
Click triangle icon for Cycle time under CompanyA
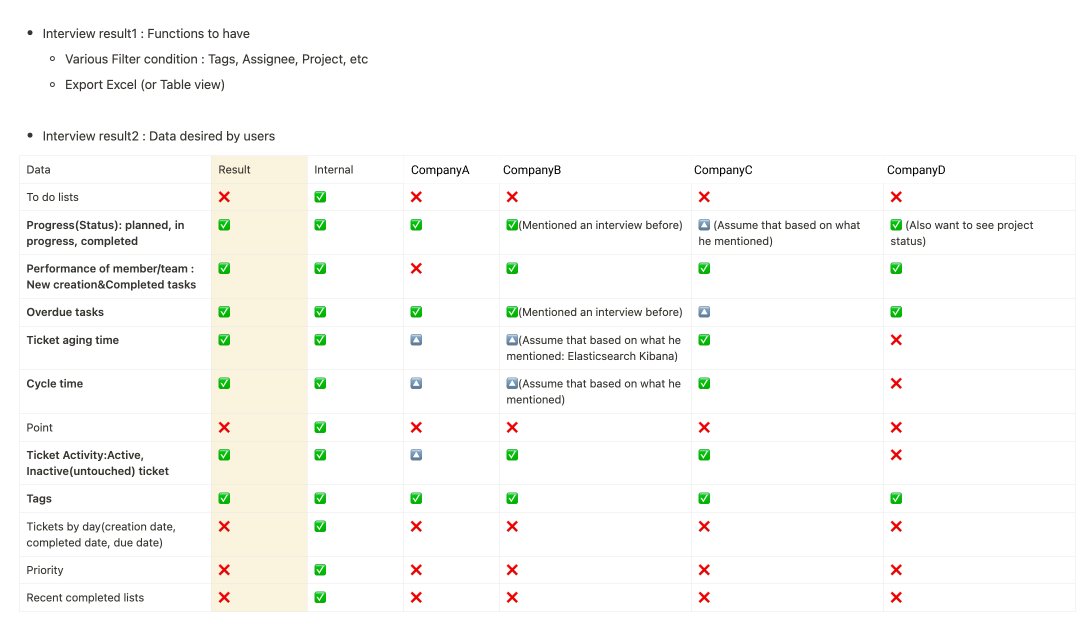(x=416, y=383)
